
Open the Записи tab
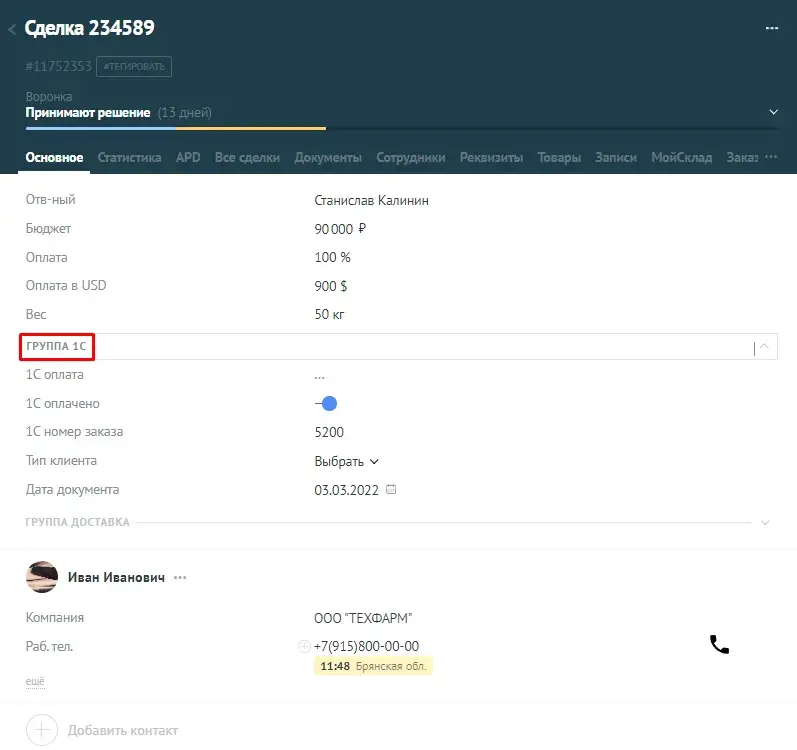pyautogui.click(x=616, y=158)
